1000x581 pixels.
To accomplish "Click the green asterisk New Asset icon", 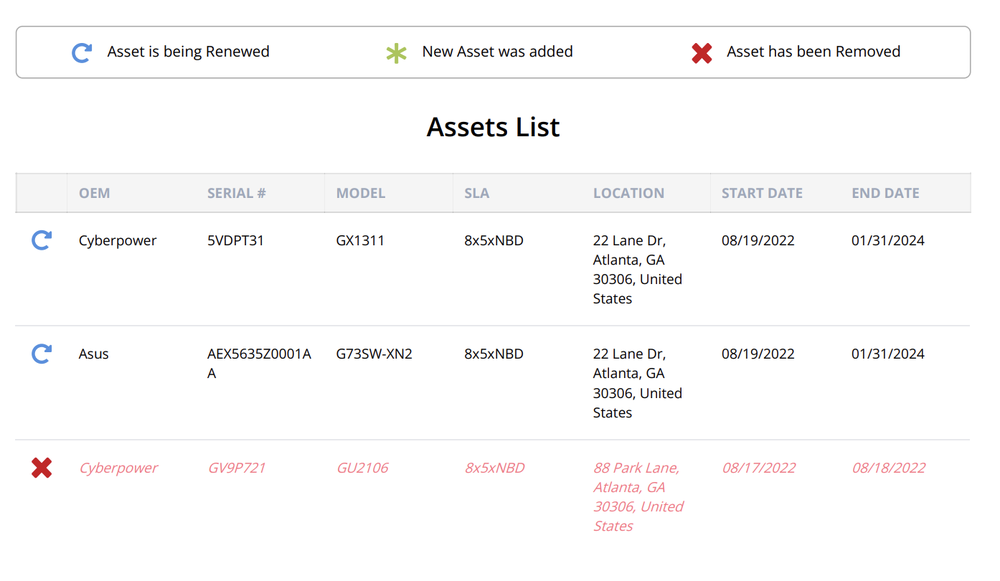I will 397,53.
